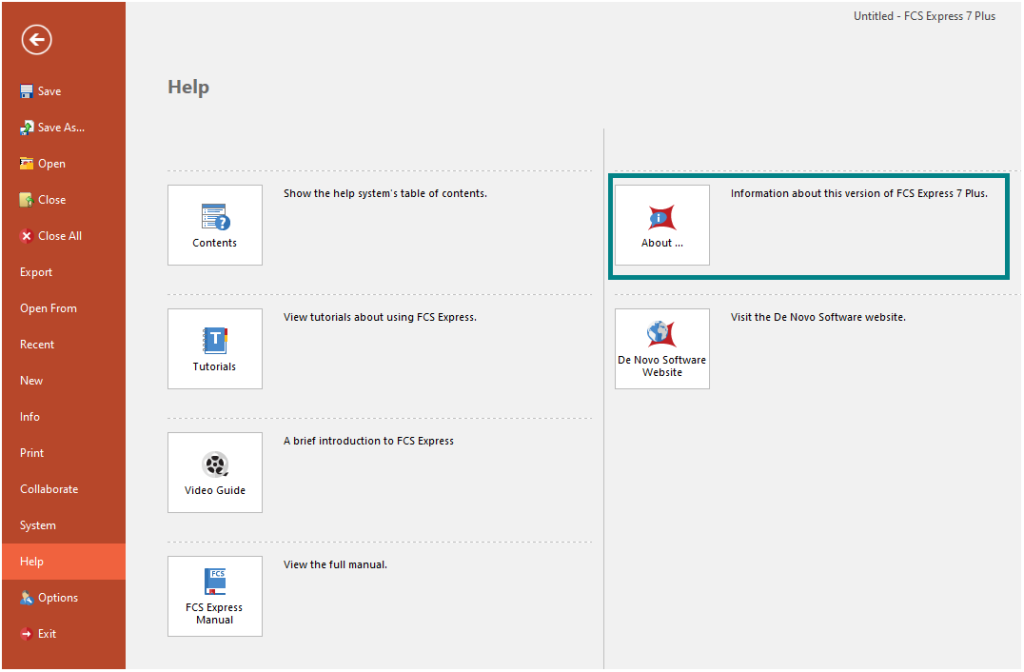Click the About icon for version information

(x=661, y=224)
